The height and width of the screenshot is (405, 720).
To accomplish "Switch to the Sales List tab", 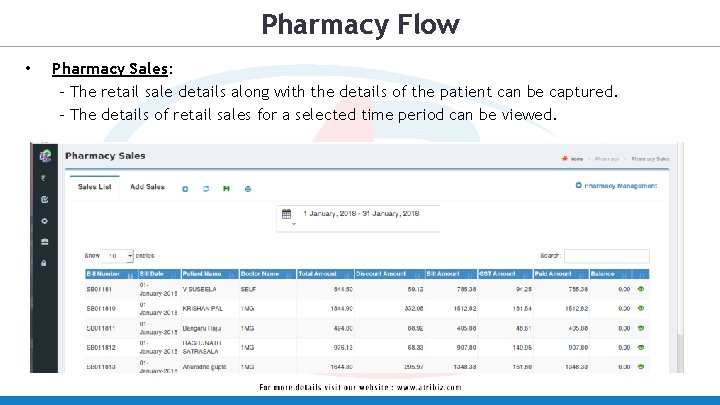I will [95, 187].
